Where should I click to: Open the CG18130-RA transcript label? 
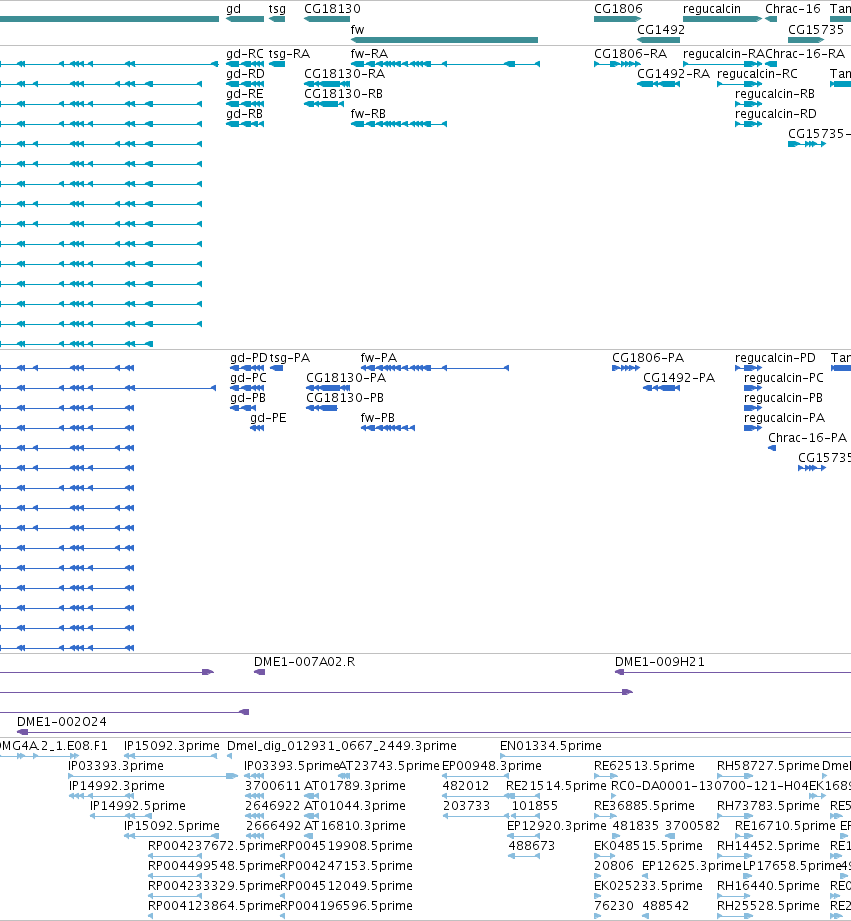345,74
